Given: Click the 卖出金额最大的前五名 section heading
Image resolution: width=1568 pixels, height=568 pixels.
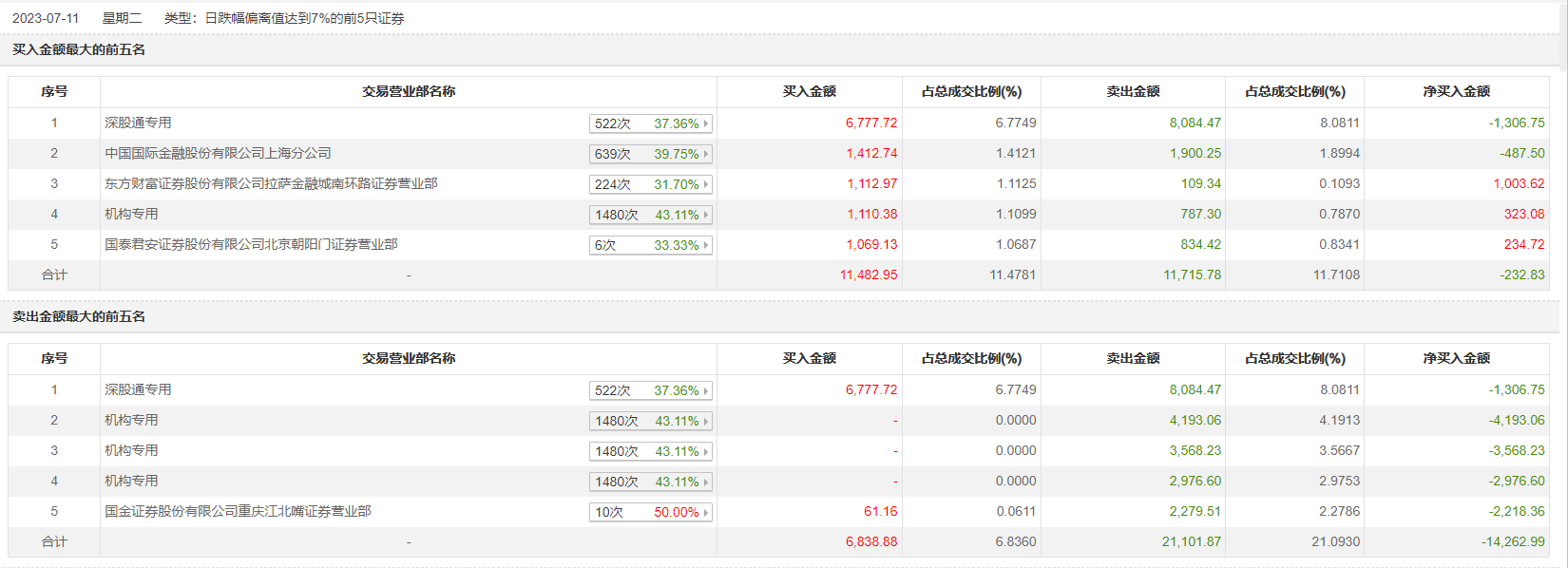Looking at the screenshot, I should coord(79,316).
